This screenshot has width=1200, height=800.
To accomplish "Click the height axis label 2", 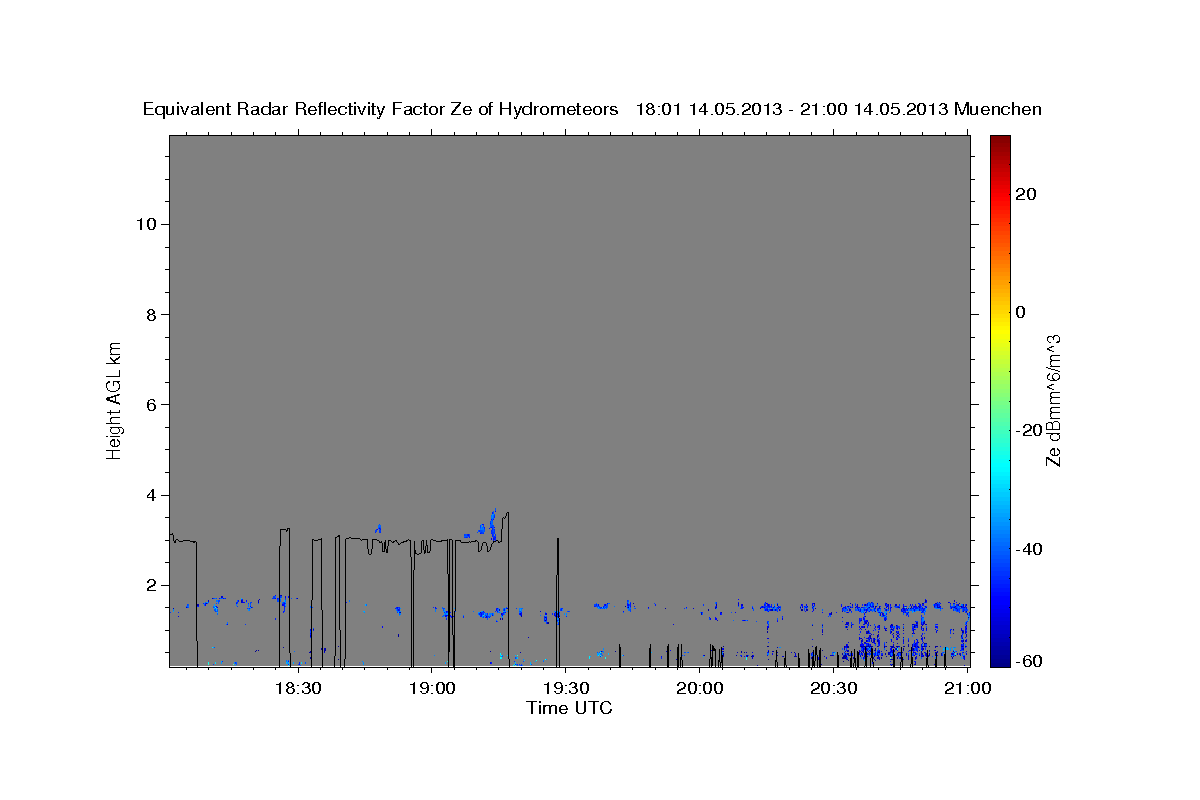I will [149, 585].
